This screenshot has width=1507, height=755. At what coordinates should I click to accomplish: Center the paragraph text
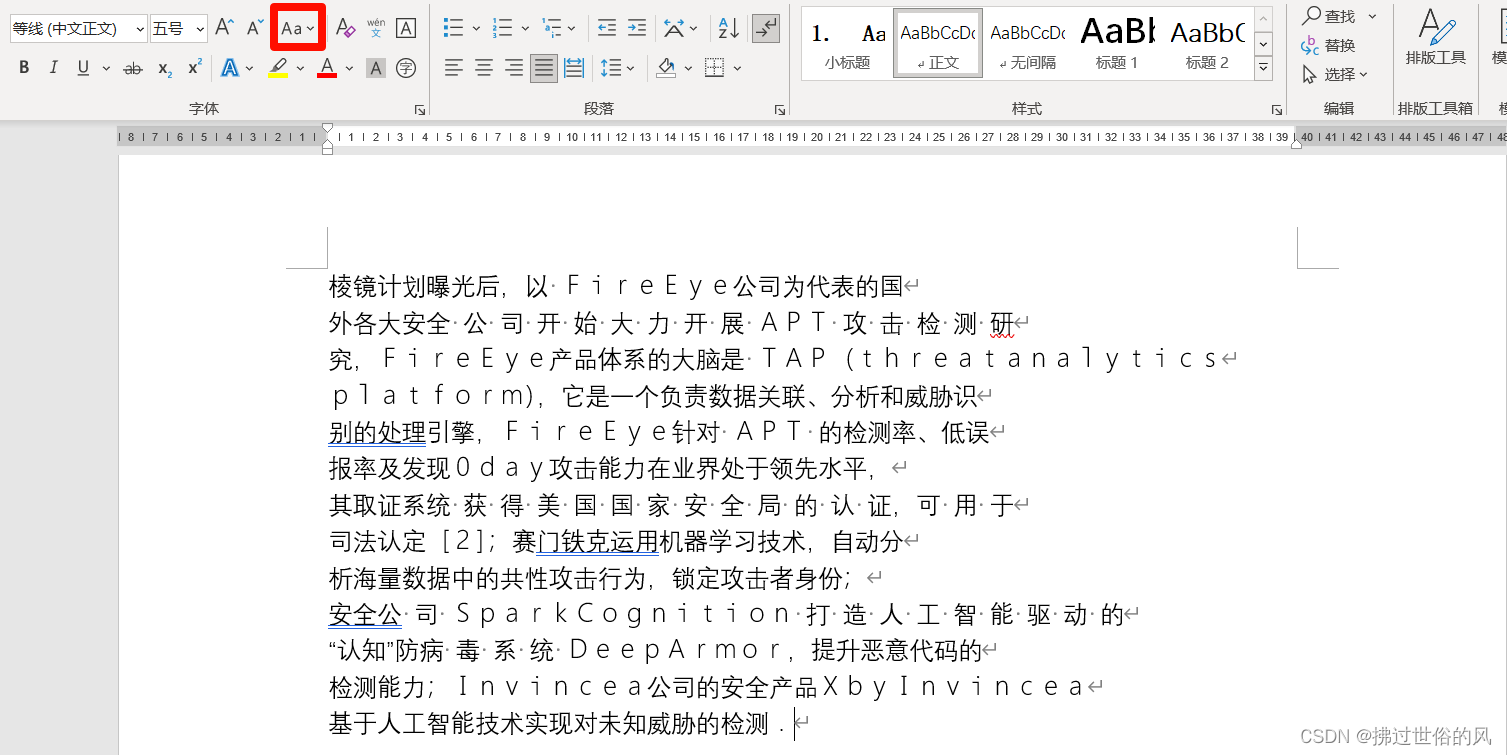click(x=484, y=68)
